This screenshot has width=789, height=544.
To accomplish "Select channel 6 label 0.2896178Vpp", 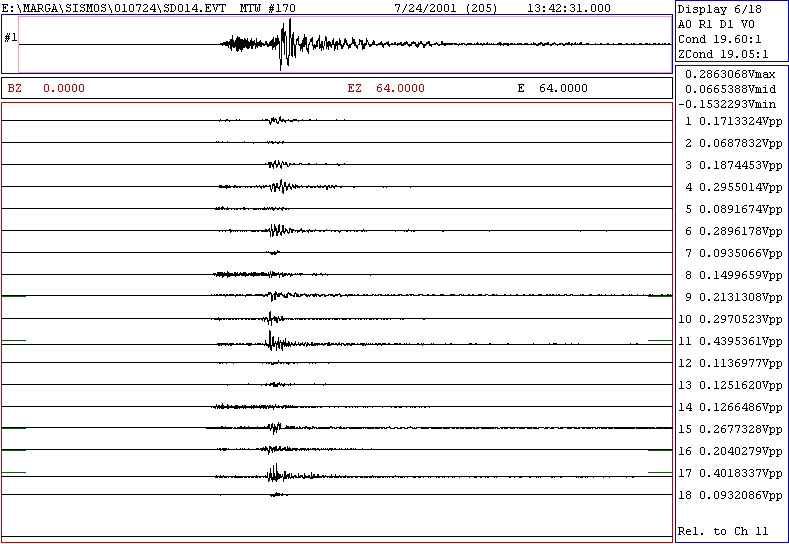I will point(734,231).
